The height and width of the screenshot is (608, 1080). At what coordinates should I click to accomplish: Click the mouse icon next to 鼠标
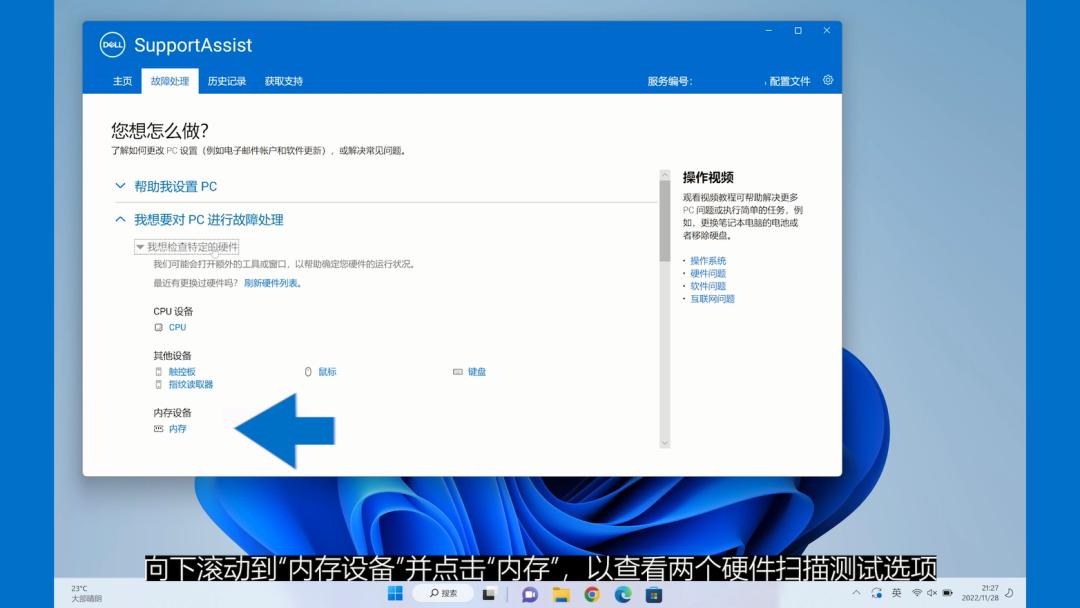tap(308, 371)
